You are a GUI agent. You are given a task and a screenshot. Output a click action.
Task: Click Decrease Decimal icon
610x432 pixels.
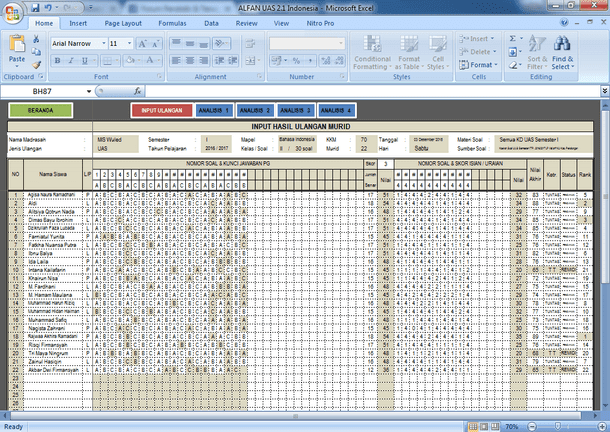[339, 60]
